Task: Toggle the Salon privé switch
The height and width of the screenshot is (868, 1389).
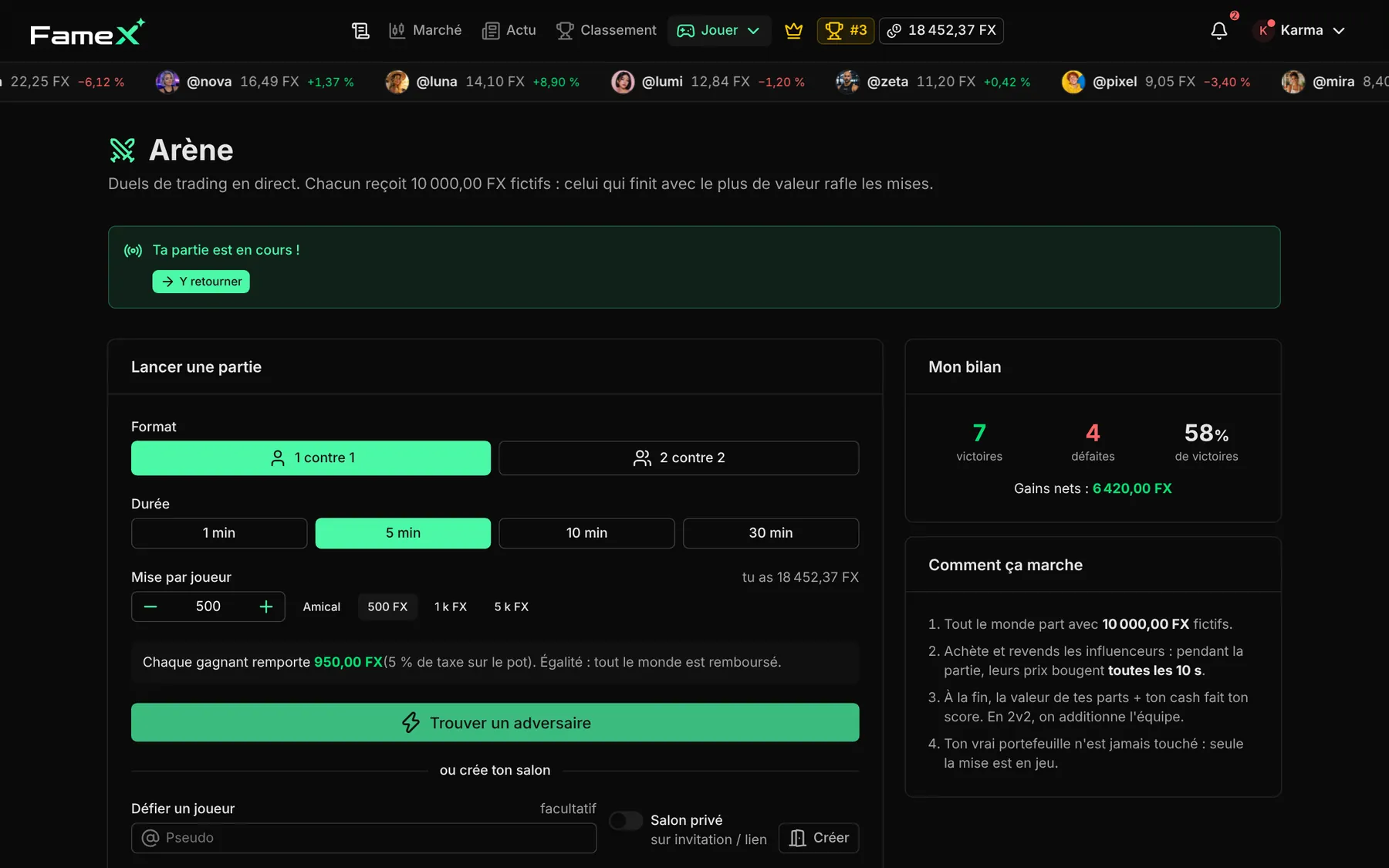Action: pyautogui.click(x=626, y=821)
